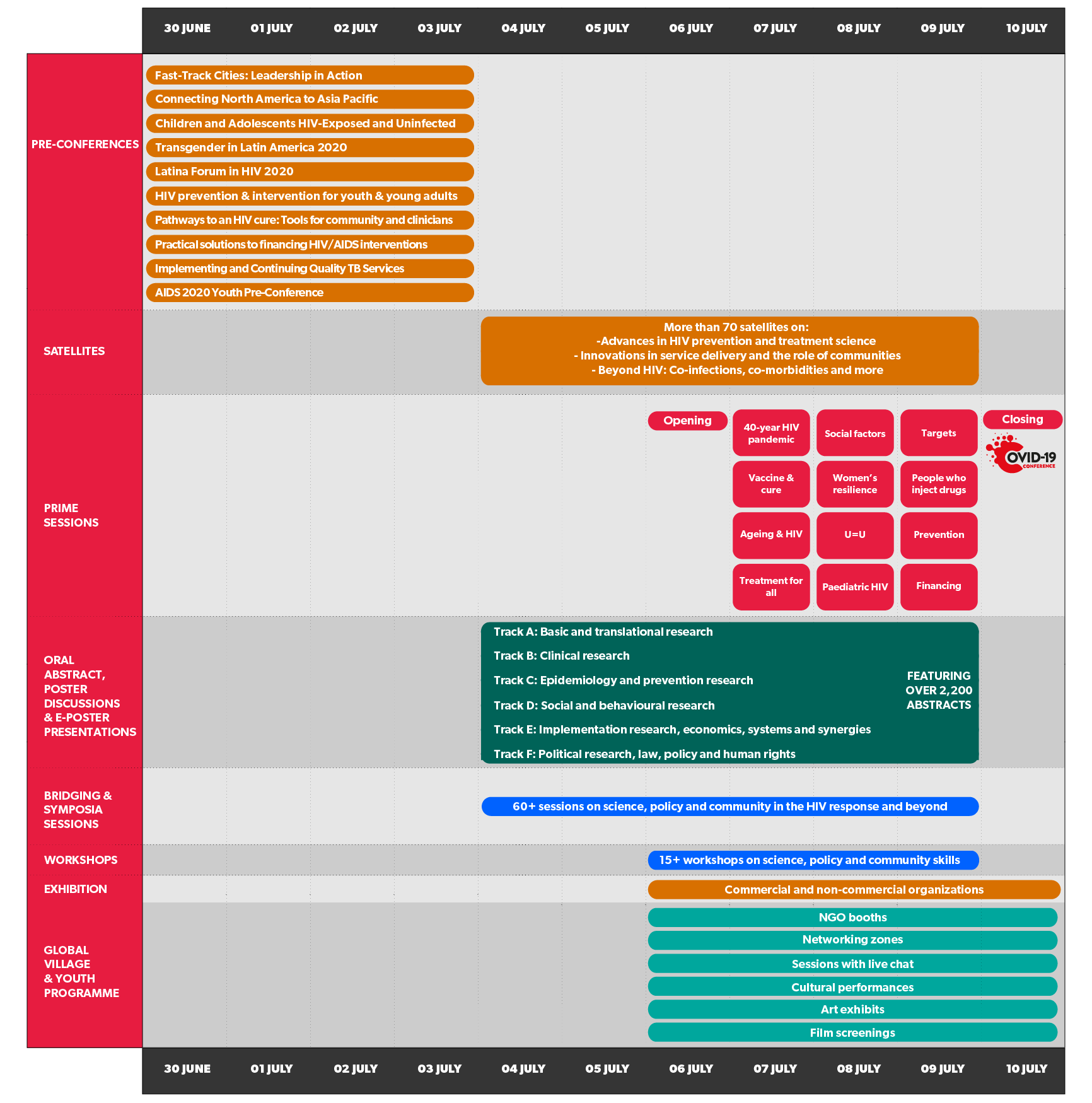This screenshot has height=1103, width=1092.
Task: Select Connecting North America to Asia Pacific
Action: pos(310,99)
